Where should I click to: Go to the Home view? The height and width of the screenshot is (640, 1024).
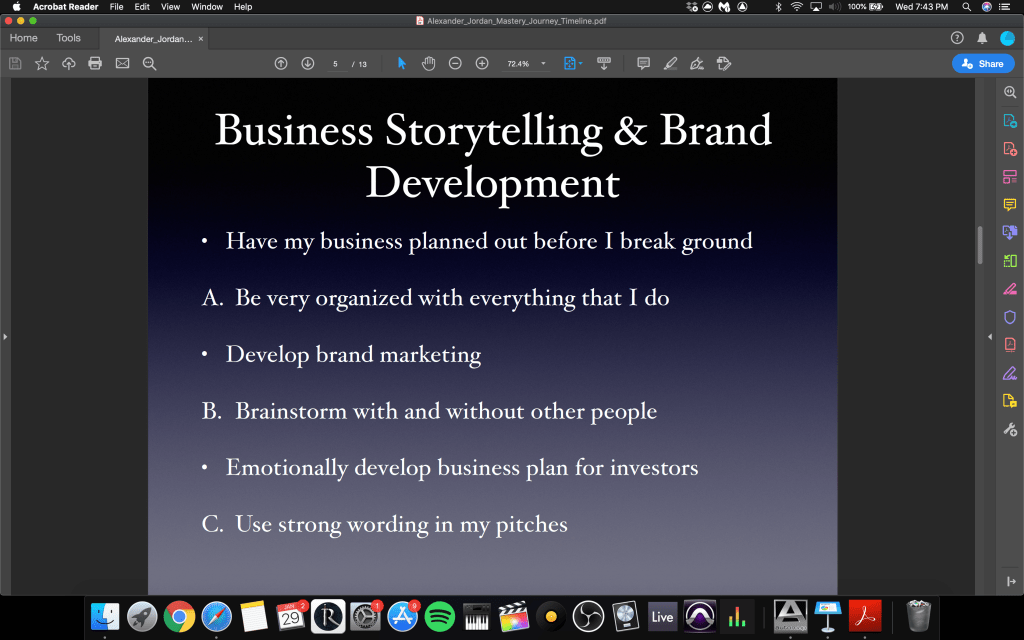point(23,38)
